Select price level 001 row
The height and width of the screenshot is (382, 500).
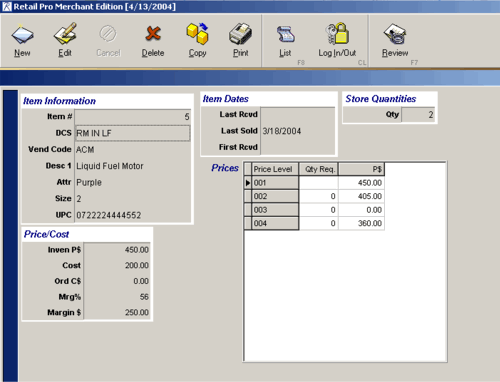(x=315, y=183)
